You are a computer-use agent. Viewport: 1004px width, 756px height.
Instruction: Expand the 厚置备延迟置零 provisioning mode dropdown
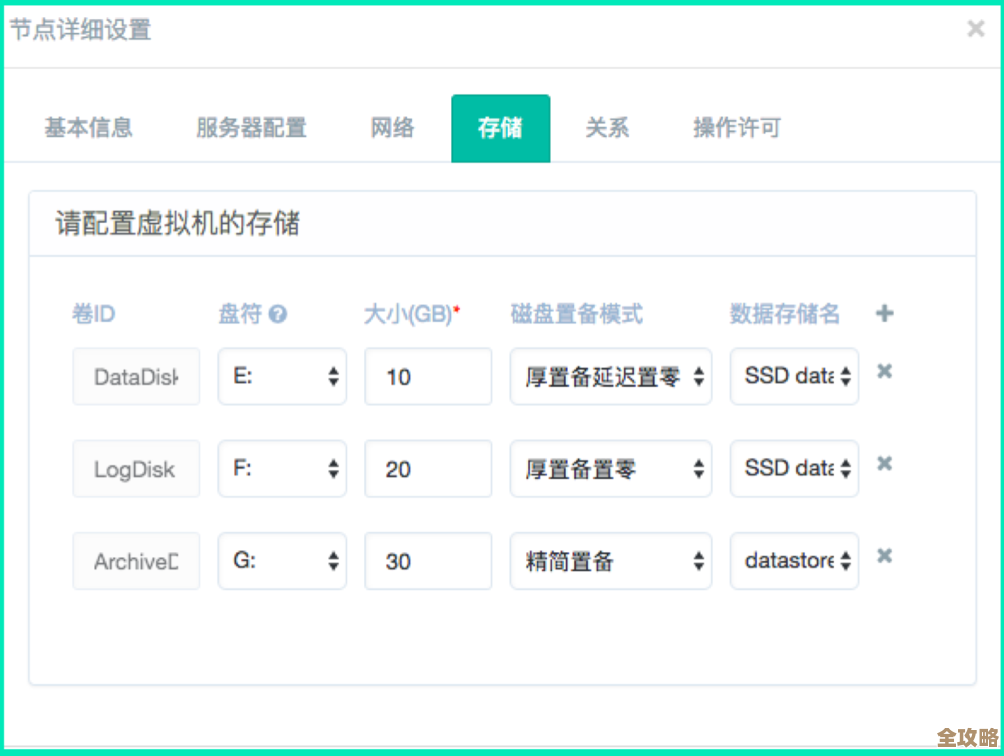(x=610, y=376)
